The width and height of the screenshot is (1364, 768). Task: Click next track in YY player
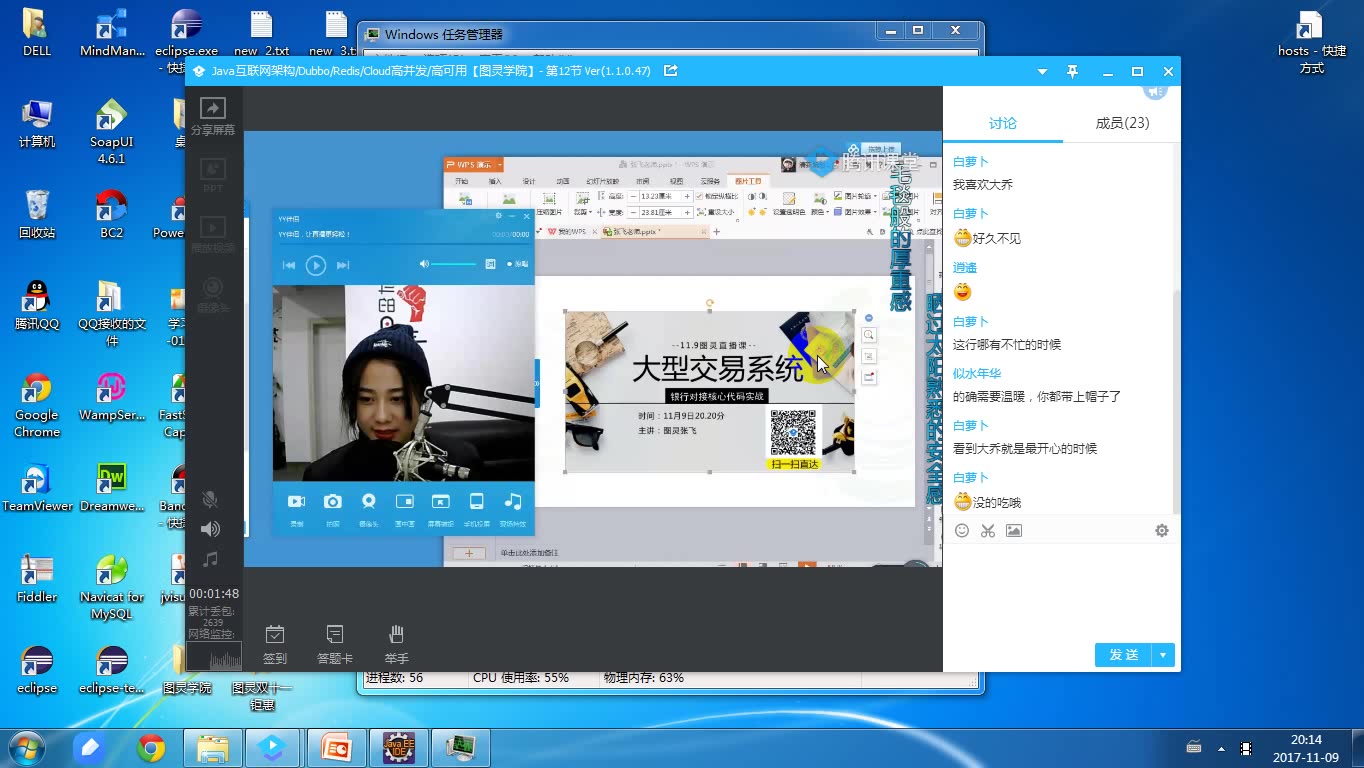(x=342, y=265)
